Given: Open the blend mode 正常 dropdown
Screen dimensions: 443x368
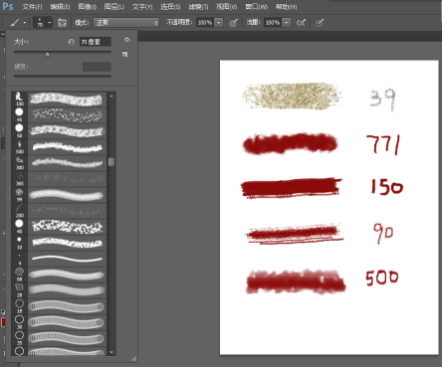Looking at the screenshot, I should pyautogui.click(x=126, y=23).
